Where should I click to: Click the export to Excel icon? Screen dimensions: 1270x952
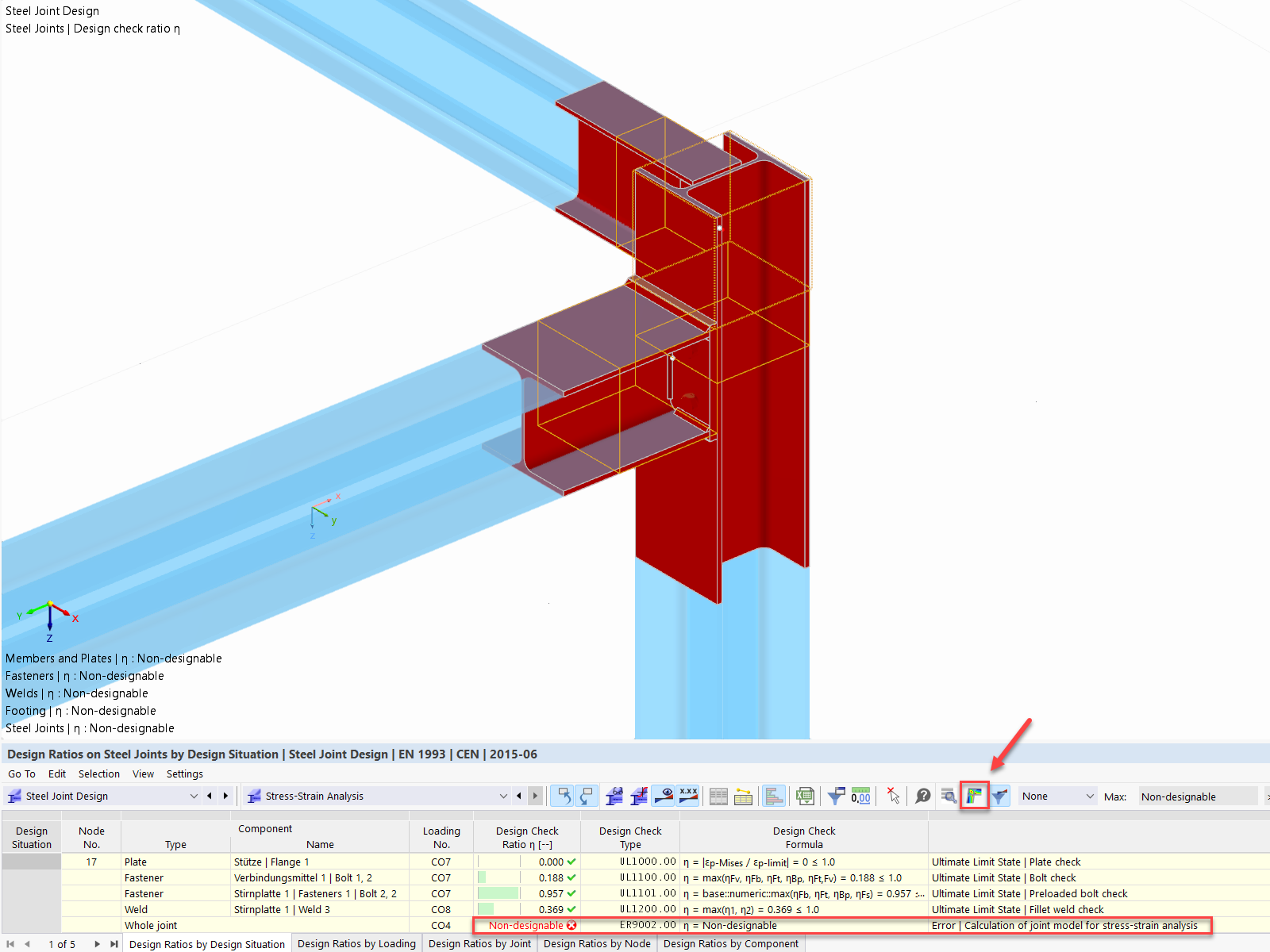(x=805, y=796)
